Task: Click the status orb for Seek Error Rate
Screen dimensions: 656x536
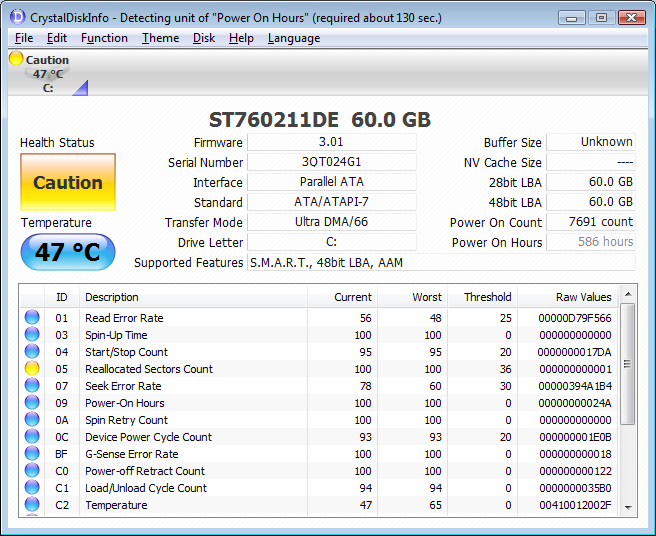Action: click(32, 385)
